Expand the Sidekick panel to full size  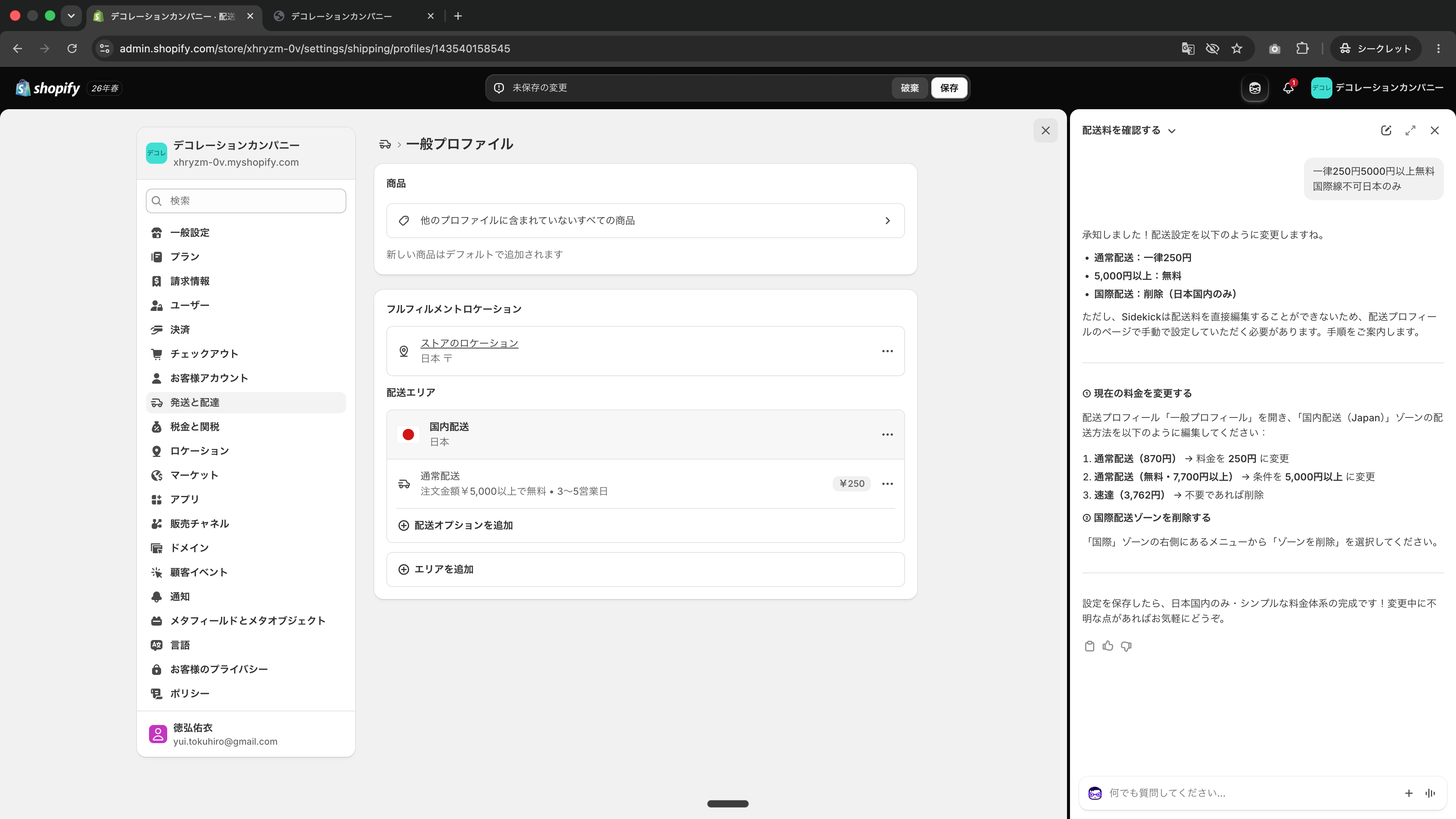click(1410, 130)
